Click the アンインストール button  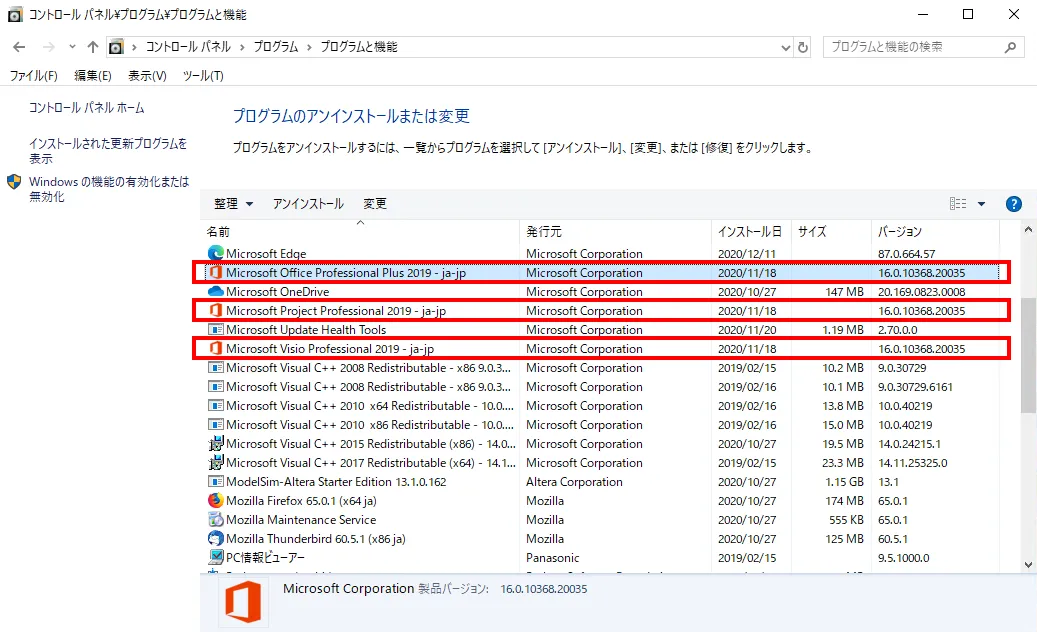pyautogui.click(x=308, y=204)
